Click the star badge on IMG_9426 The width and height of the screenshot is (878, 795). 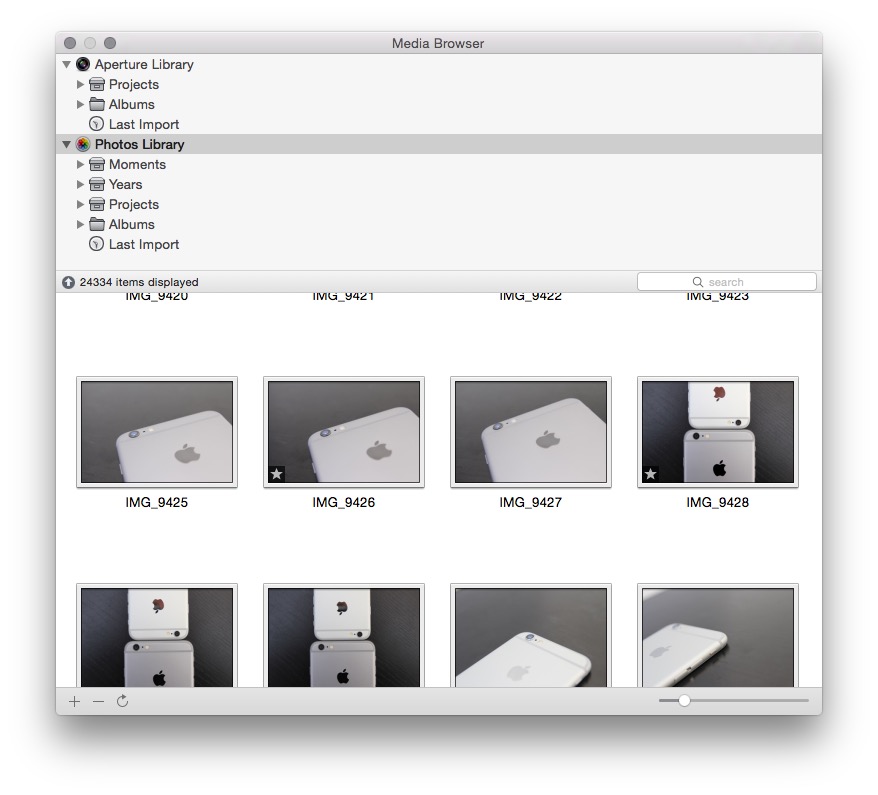[x=277, y=474]
